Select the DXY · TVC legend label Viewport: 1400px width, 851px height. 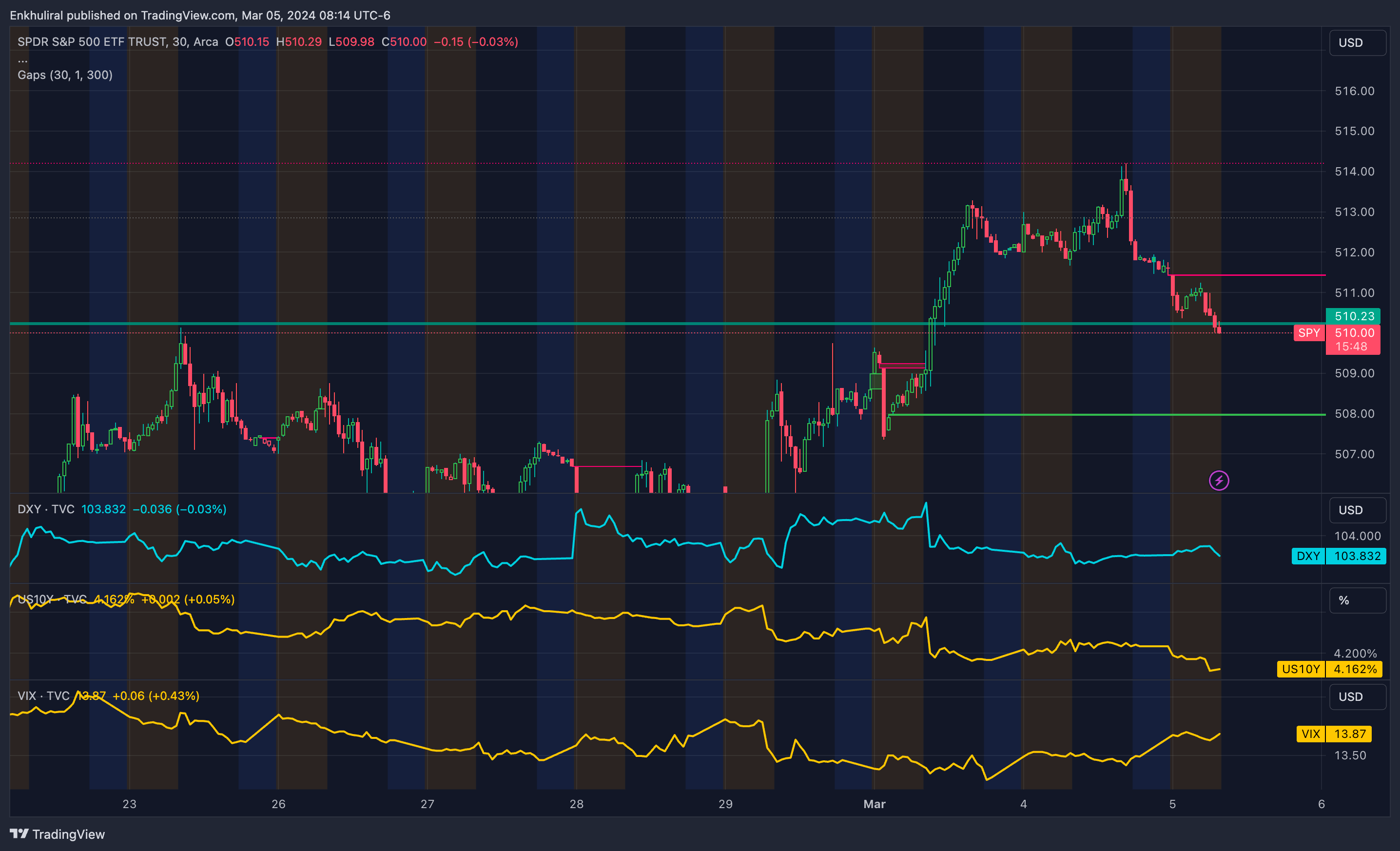pos(46,509)
